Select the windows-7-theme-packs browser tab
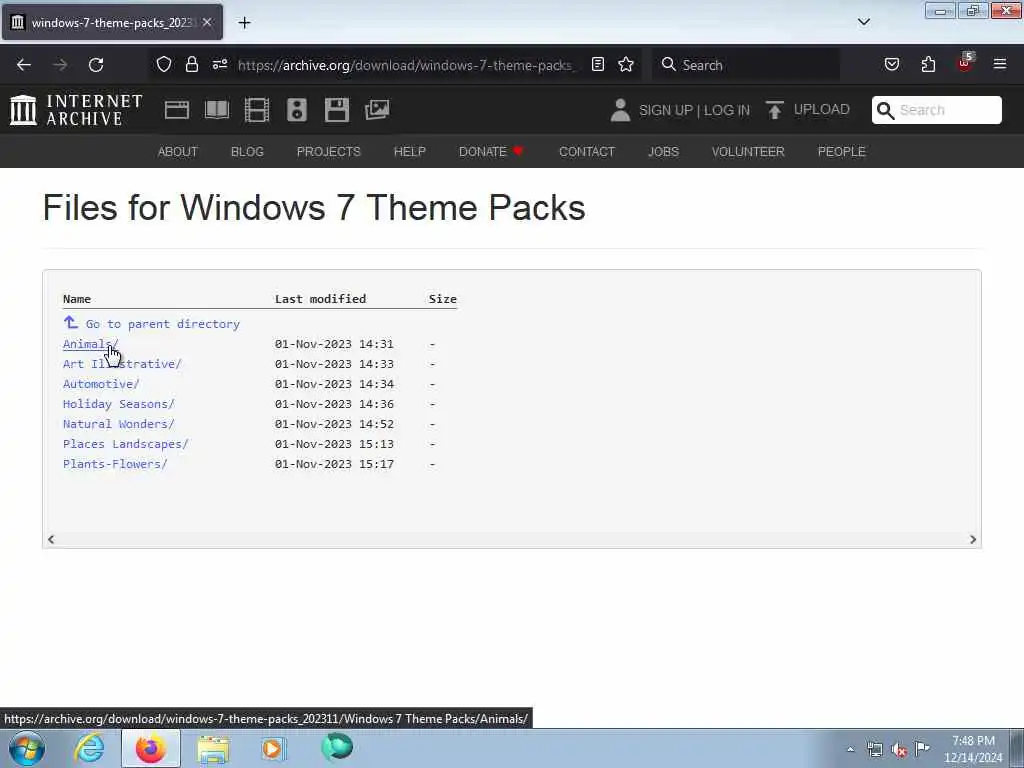This screenshot has width=1024, height=768. (x=112, y=23)
